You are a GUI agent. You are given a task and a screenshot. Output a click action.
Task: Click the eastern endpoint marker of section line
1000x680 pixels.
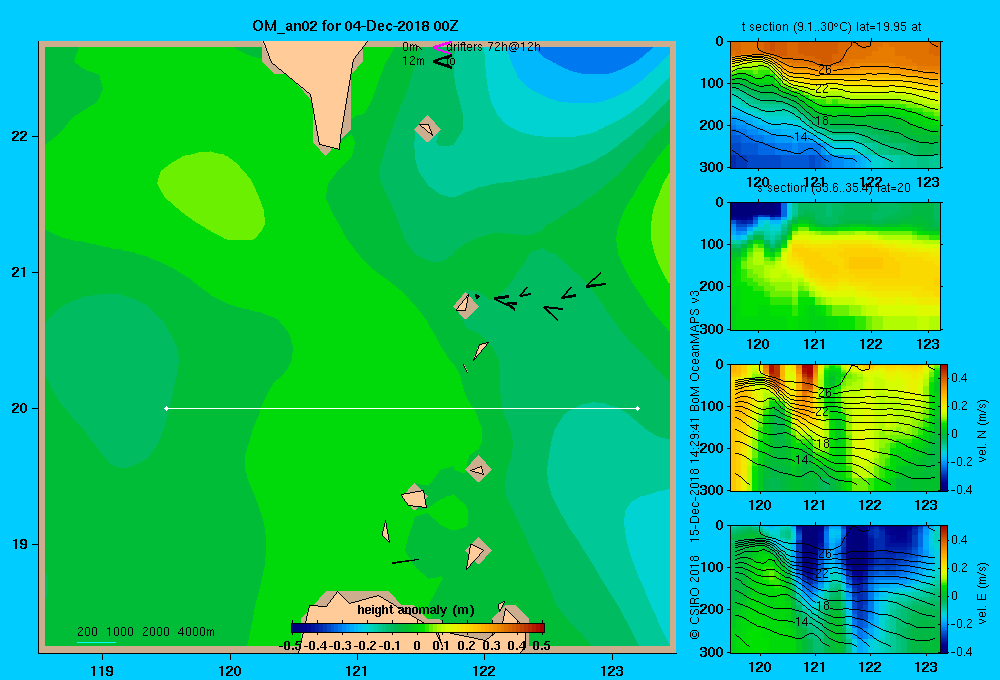pos(638,408)
